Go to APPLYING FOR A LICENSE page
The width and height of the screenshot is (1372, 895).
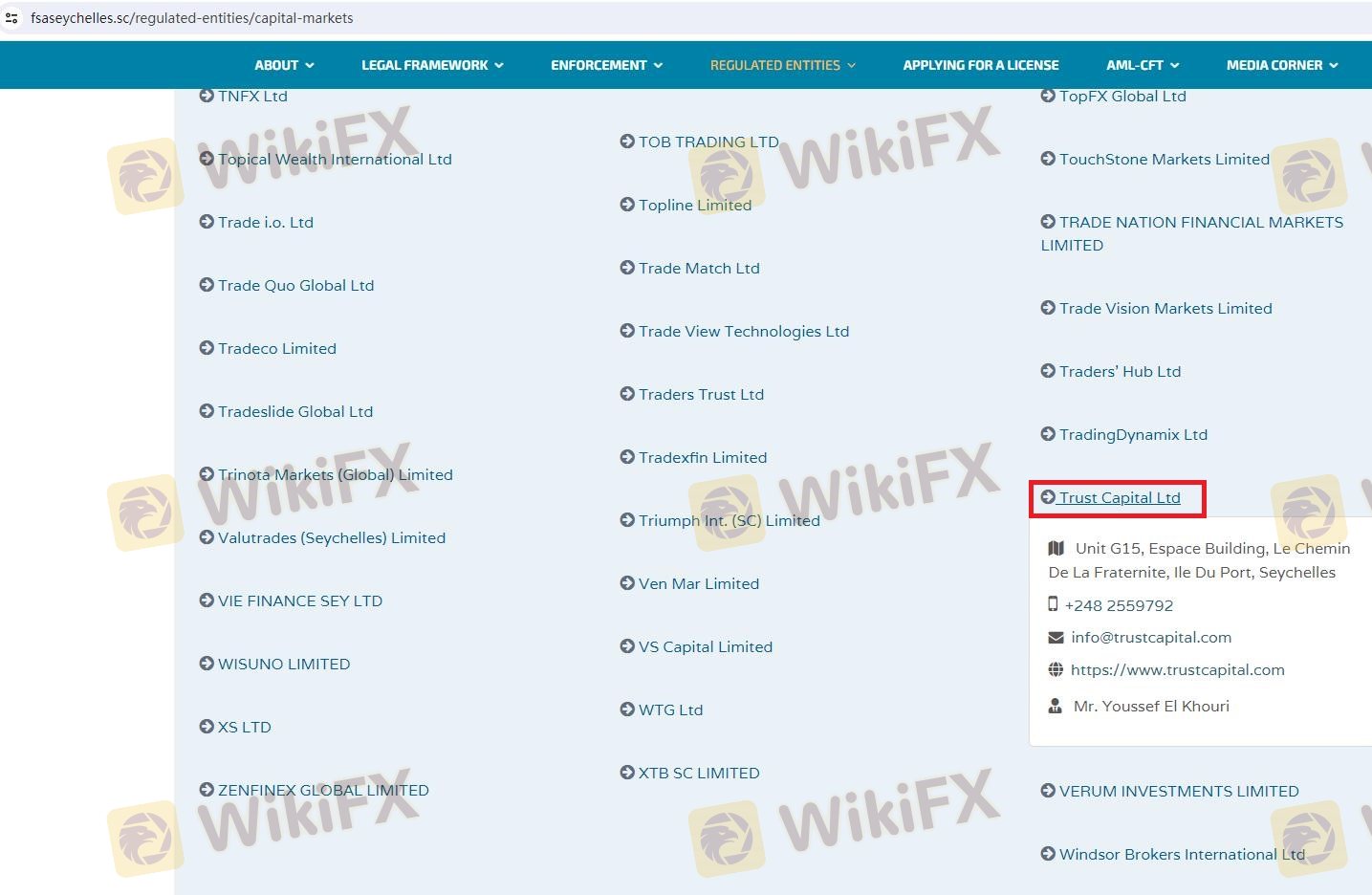[x=980, y=65]
